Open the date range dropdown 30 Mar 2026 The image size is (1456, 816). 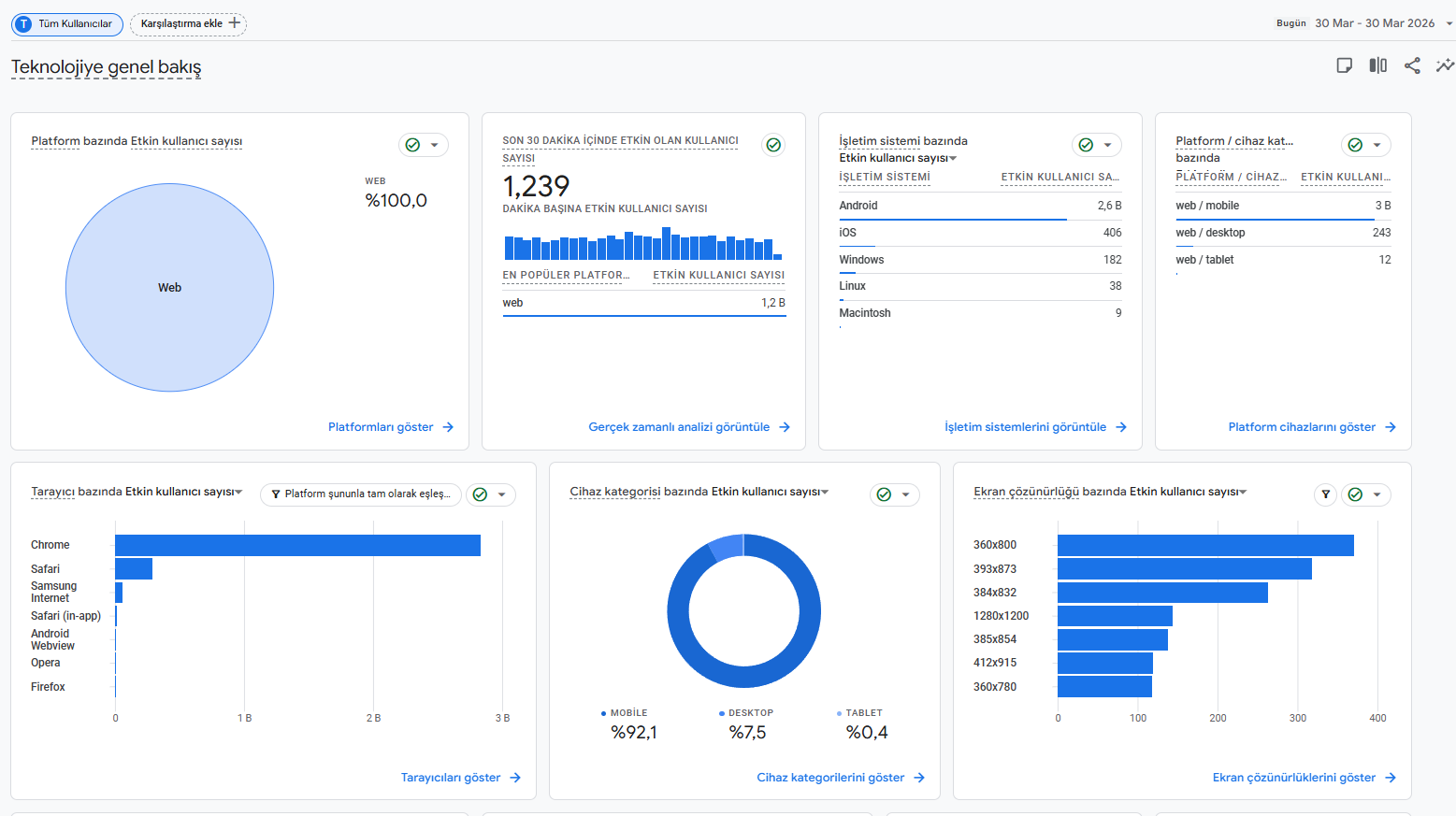point(1383,23)
